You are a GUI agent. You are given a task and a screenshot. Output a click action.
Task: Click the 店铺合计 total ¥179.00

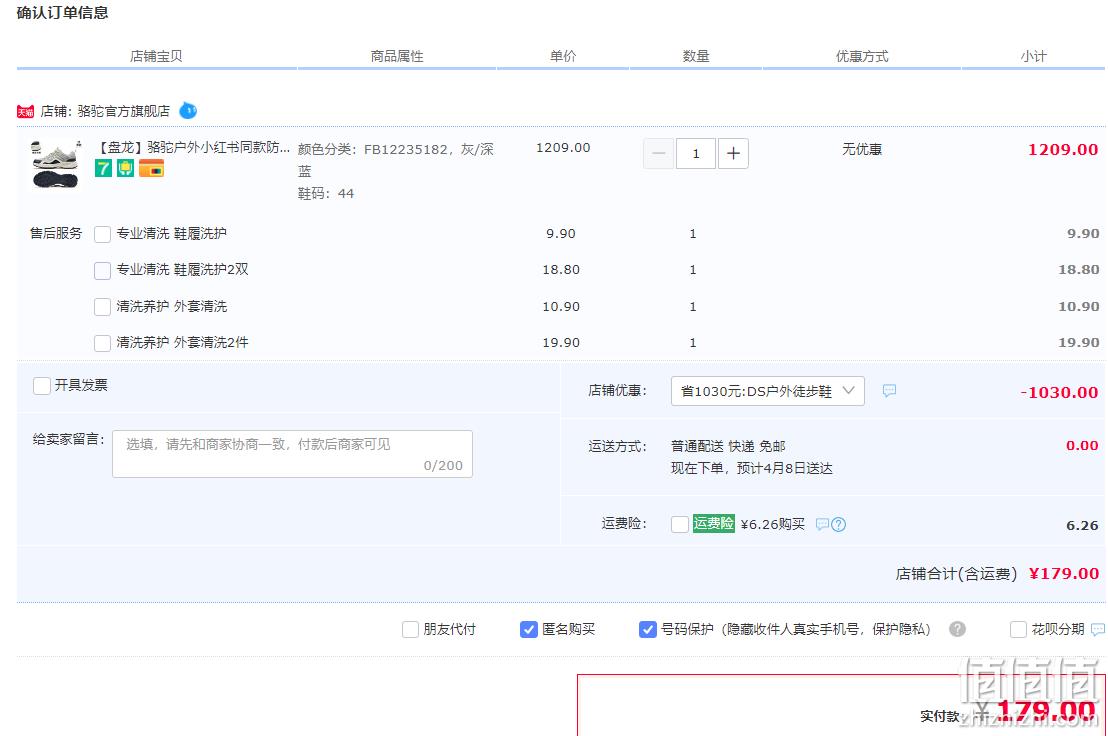click(1063, 574)
